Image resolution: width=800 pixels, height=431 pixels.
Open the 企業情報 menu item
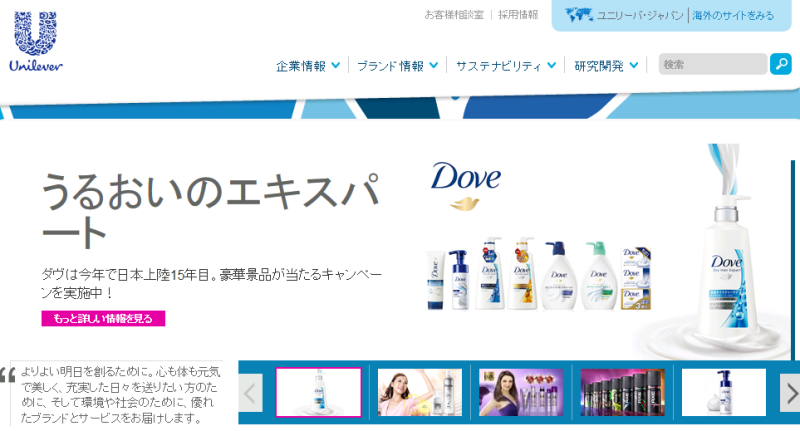pyautogui.click(x=301, y=66)
